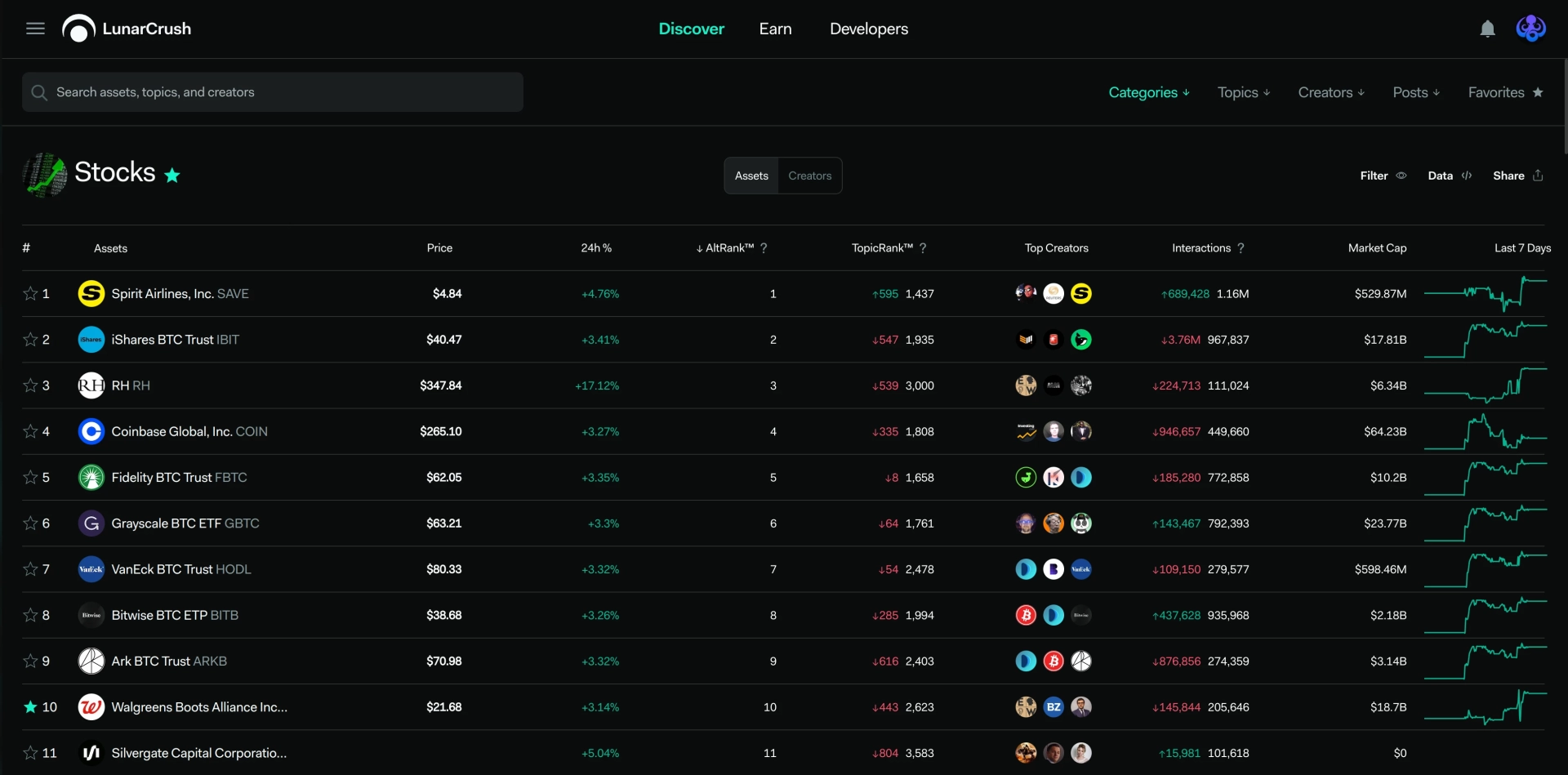The height and width of the screenshot is (775, 1568).
Task: Open the Earn menu item
Action: click(x=775, y=29)
